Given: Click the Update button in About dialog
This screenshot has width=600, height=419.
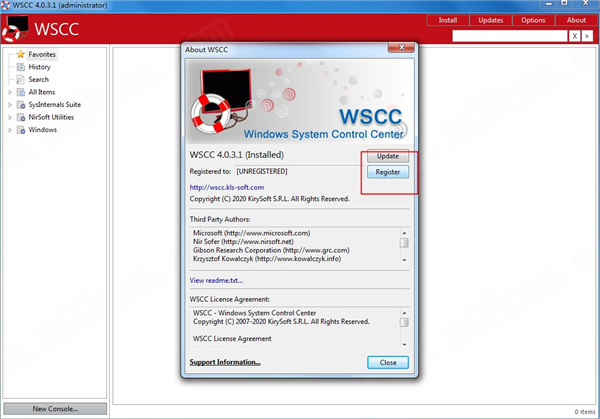Looking at the screenshot, I should [x=388, y=156].
